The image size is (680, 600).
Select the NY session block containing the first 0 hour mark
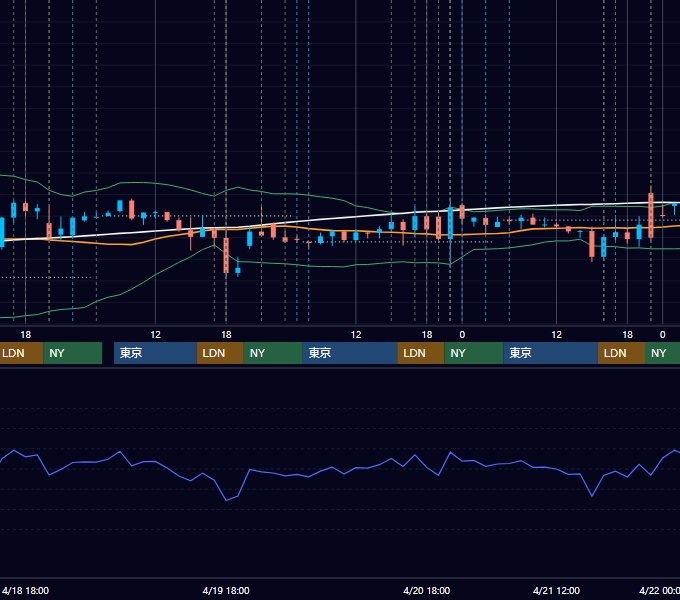tap(474, 353)
